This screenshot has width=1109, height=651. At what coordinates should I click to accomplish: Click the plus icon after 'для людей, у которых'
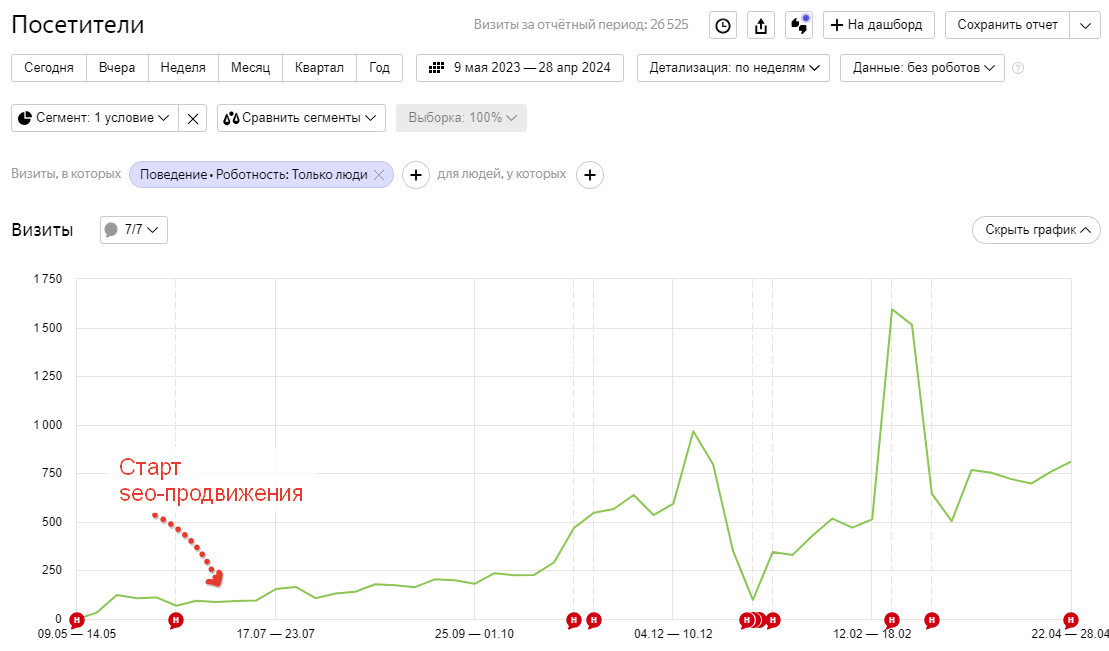pyautogui.click(x=590, y=175)
